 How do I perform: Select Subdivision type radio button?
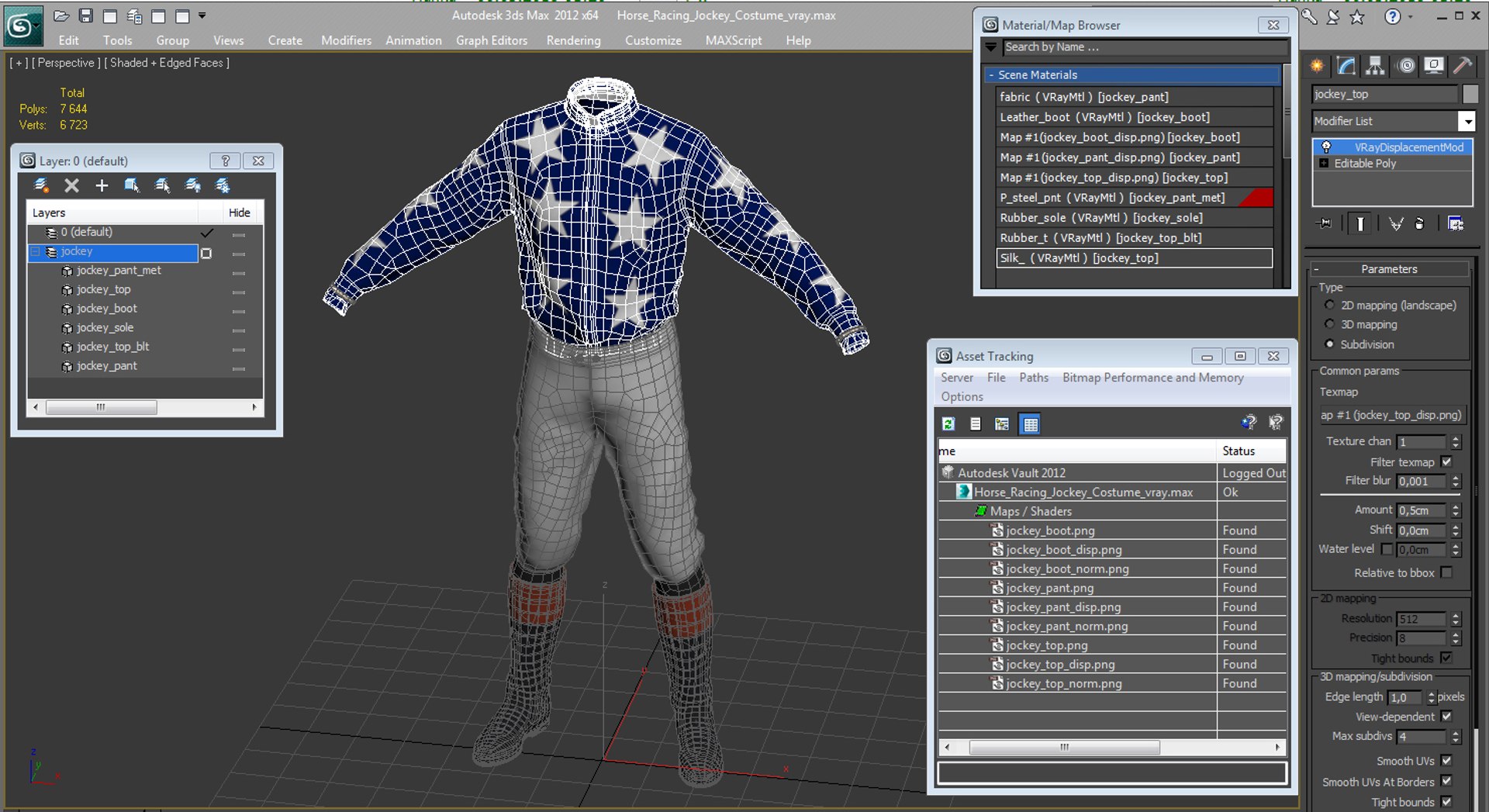point(1329,344)
